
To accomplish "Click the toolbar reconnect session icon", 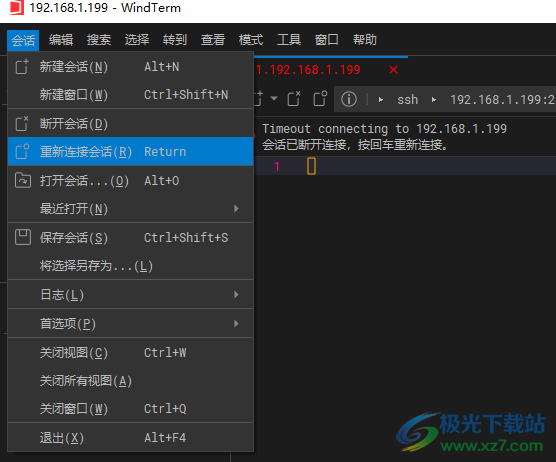I will pyautogui.click(x=320, y=99).
